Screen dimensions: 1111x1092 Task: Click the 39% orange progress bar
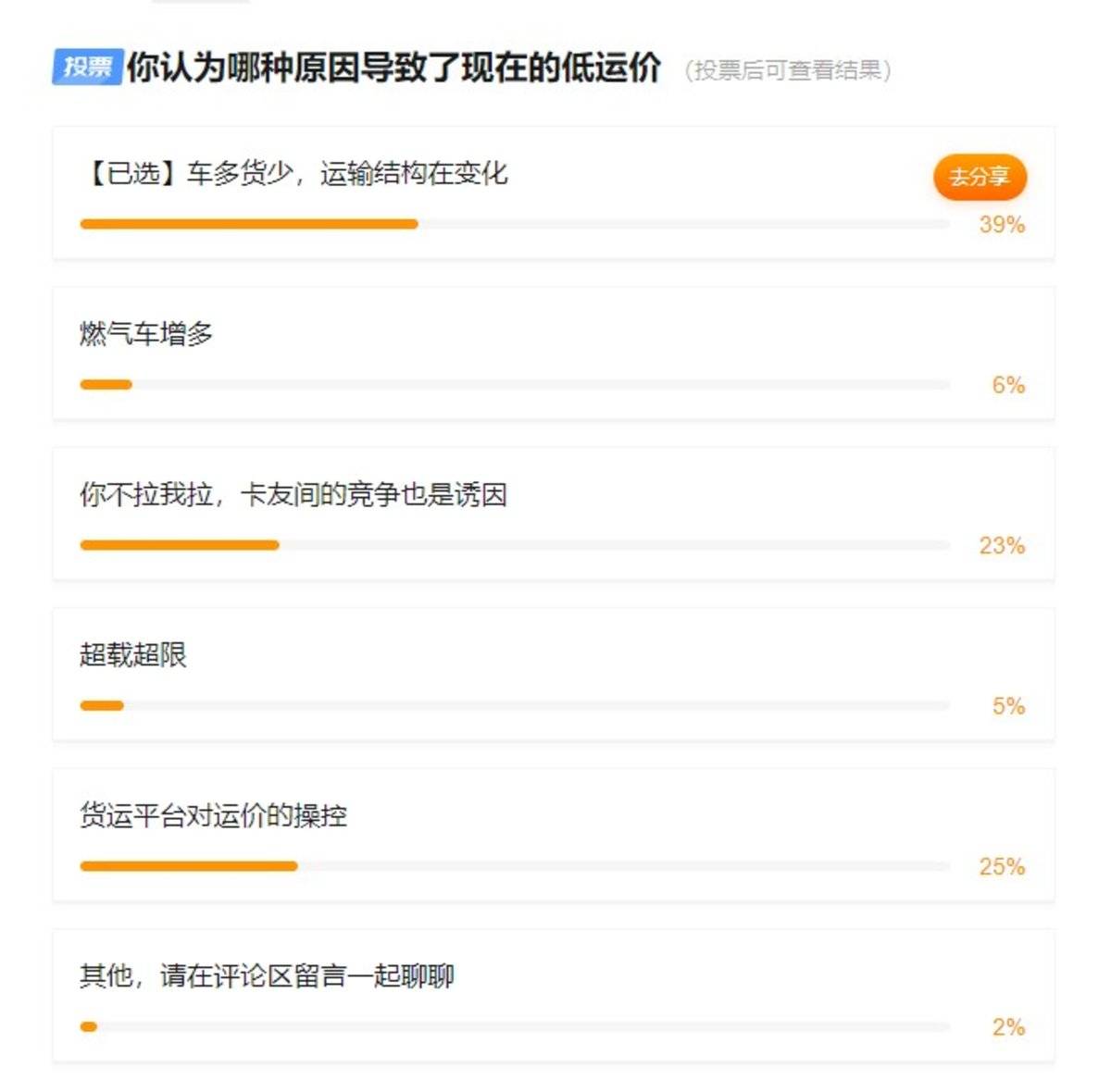tap(249, 224)
